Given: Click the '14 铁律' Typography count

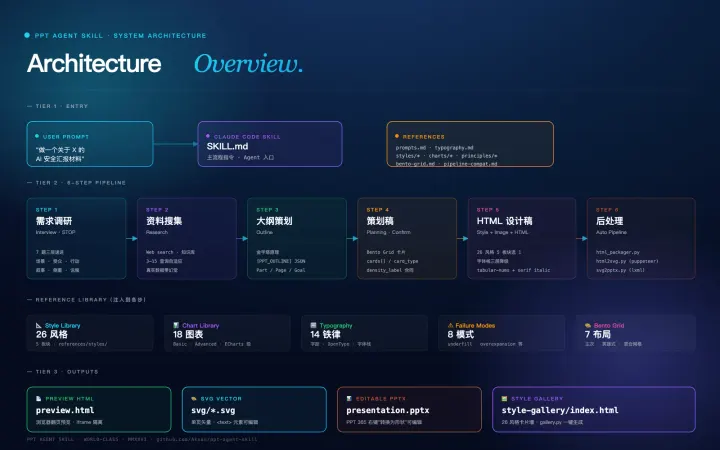Looking at the screenshot, I should pos(325,334).
